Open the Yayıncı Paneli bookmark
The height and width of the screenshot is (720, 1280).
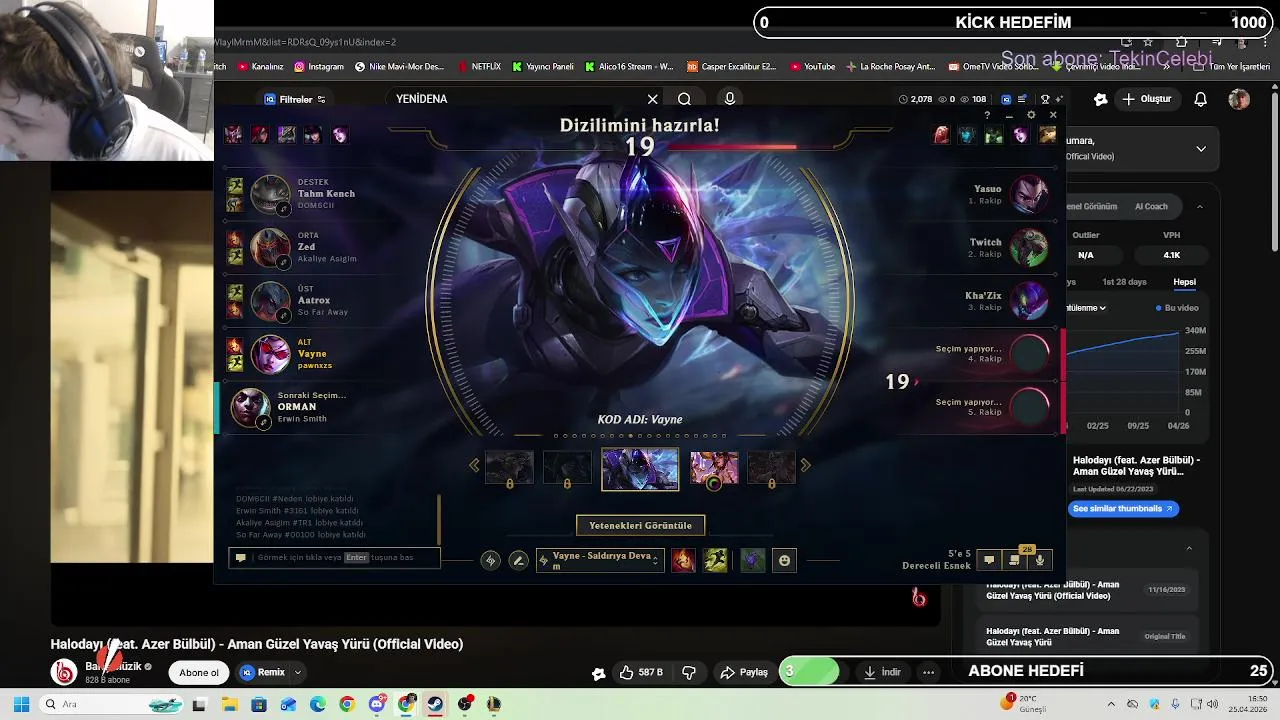[543, 67]
